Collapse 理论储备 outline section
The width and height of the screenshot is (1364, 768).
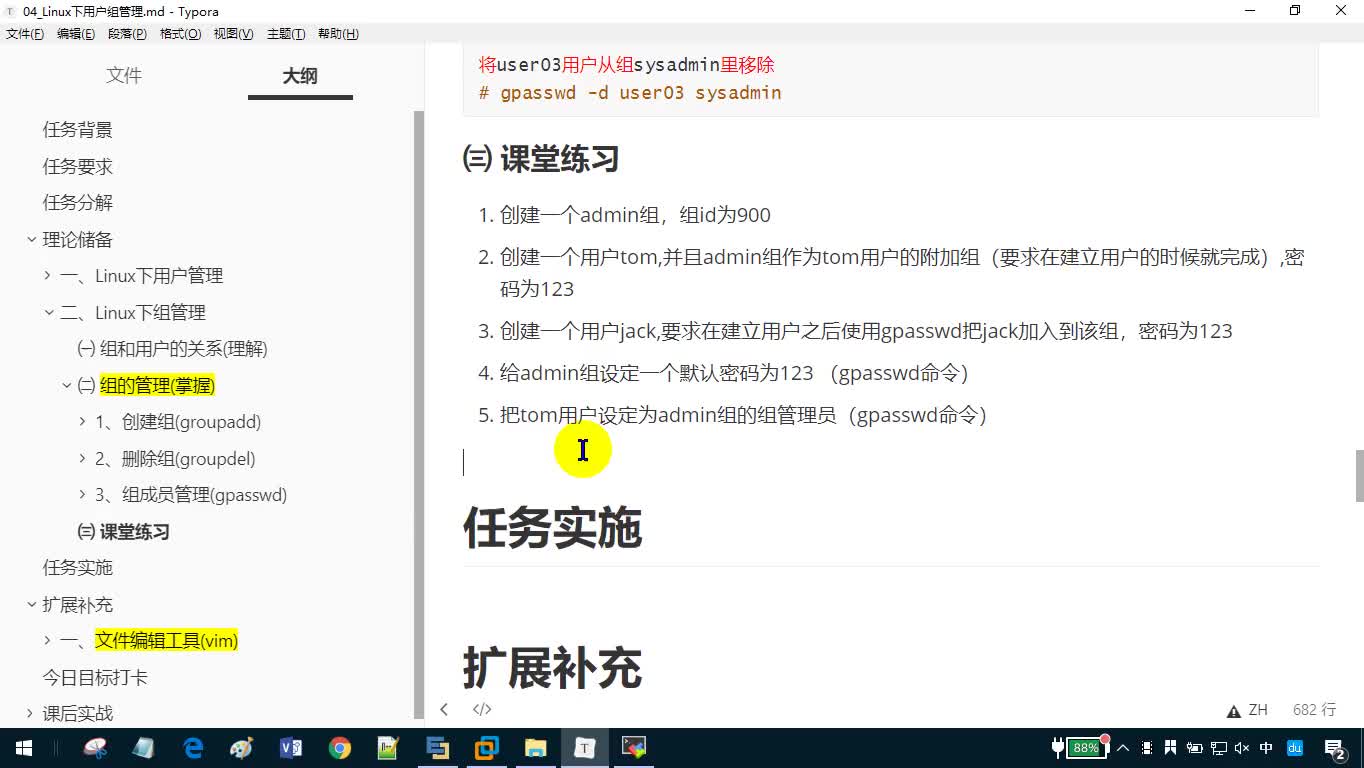31,240
